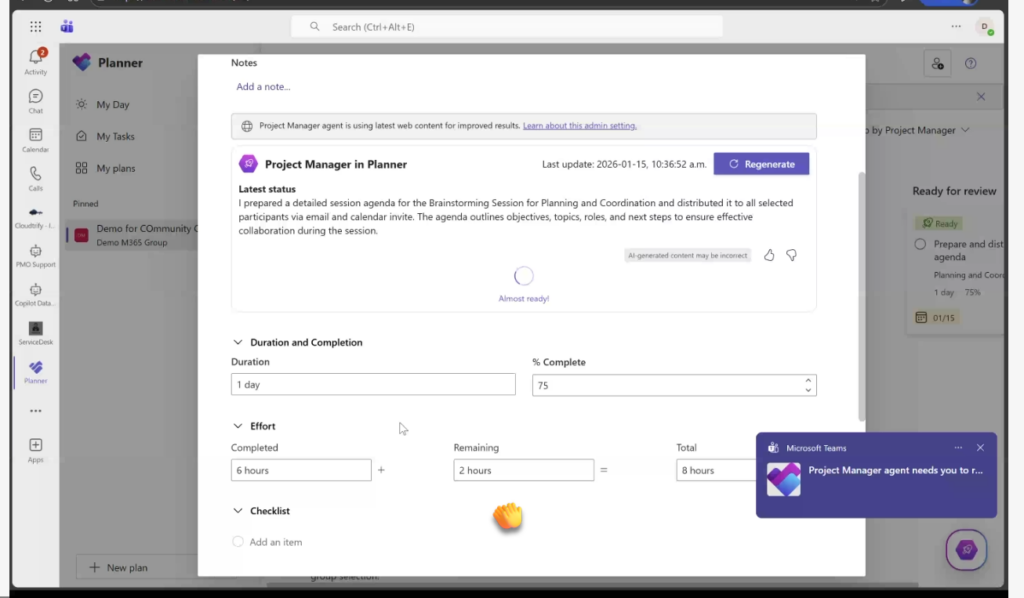The height and width of the screenshot is (598, 1024).
Task: Give thumbs up to AI status
Action: tap(769, 255)
